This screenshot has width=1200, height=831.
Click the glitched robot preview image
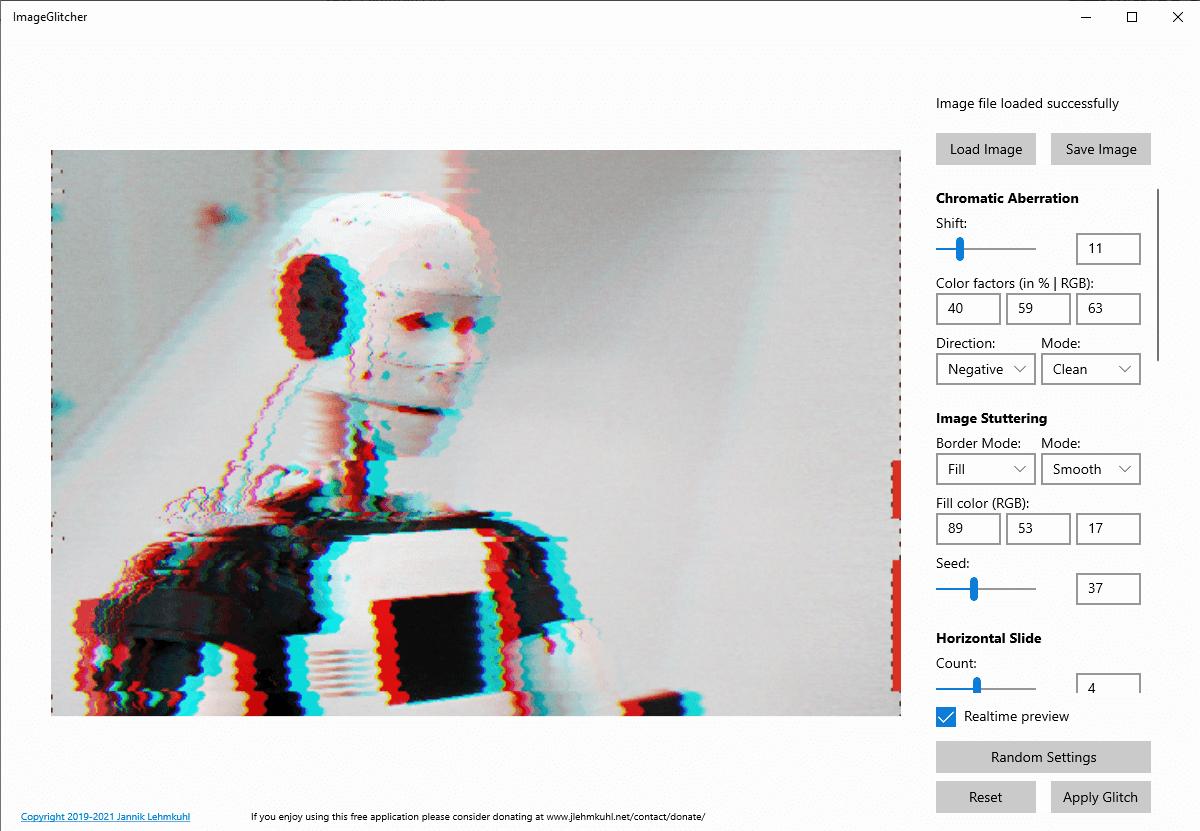(x=476, y=433)
